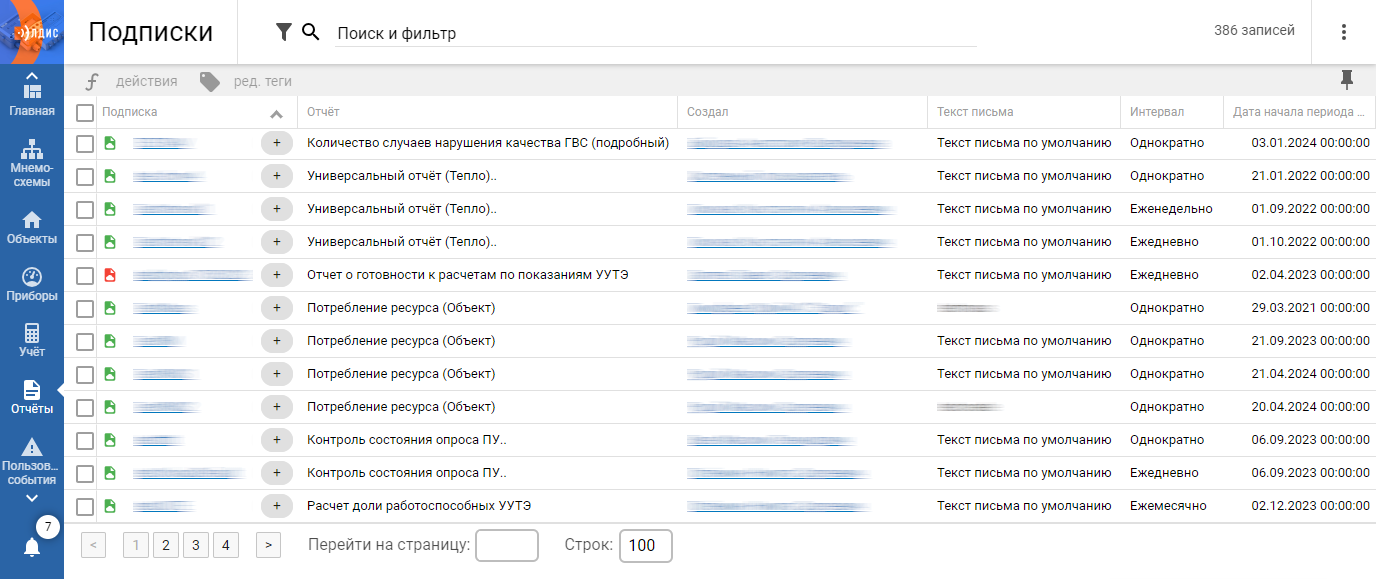Click the tag icon for editing tags
The width and height of the screenshot is (1376, 579).
click(209, 81)
